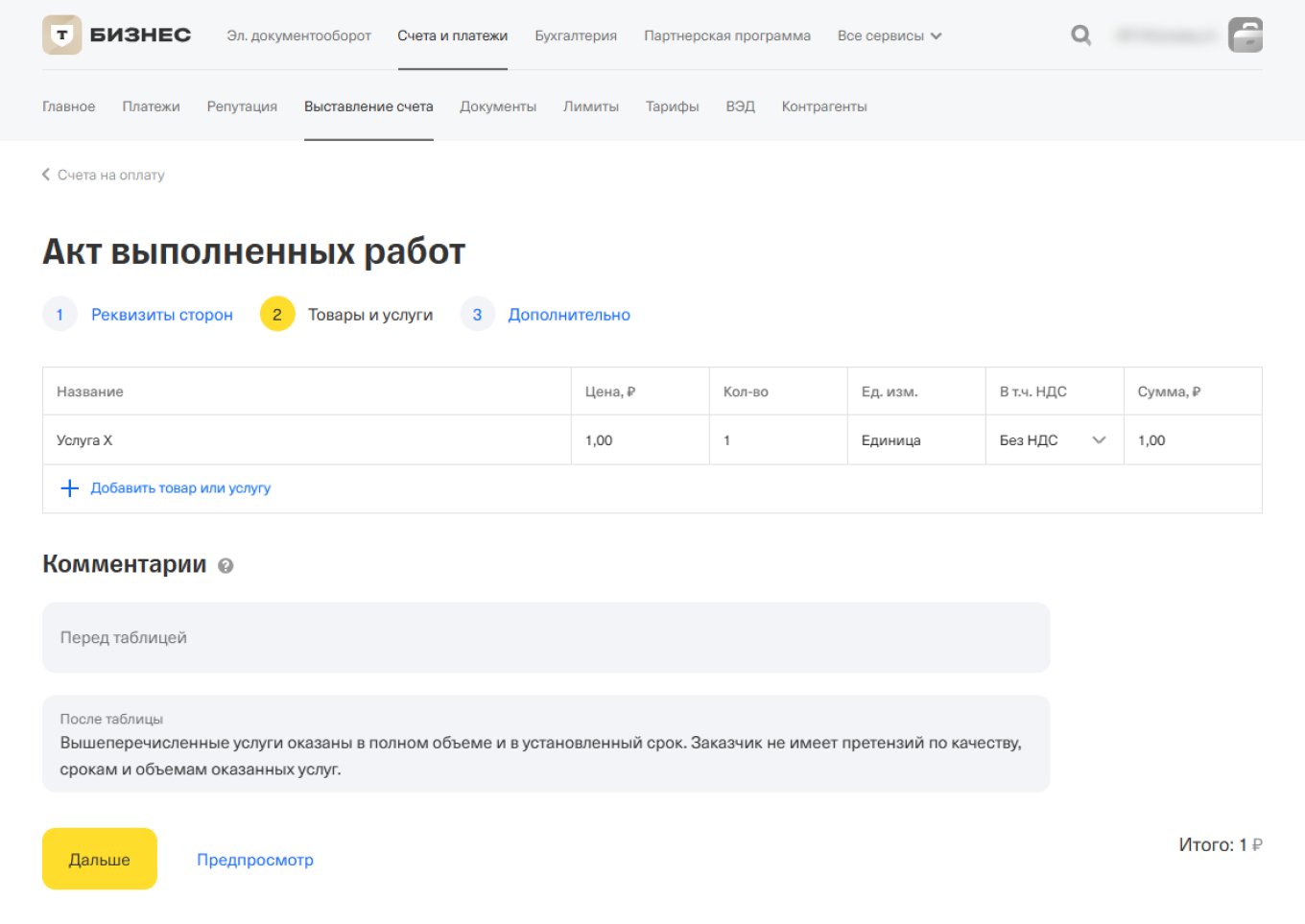
Task: Open the Комментарии help question mark
Action: 225,566
